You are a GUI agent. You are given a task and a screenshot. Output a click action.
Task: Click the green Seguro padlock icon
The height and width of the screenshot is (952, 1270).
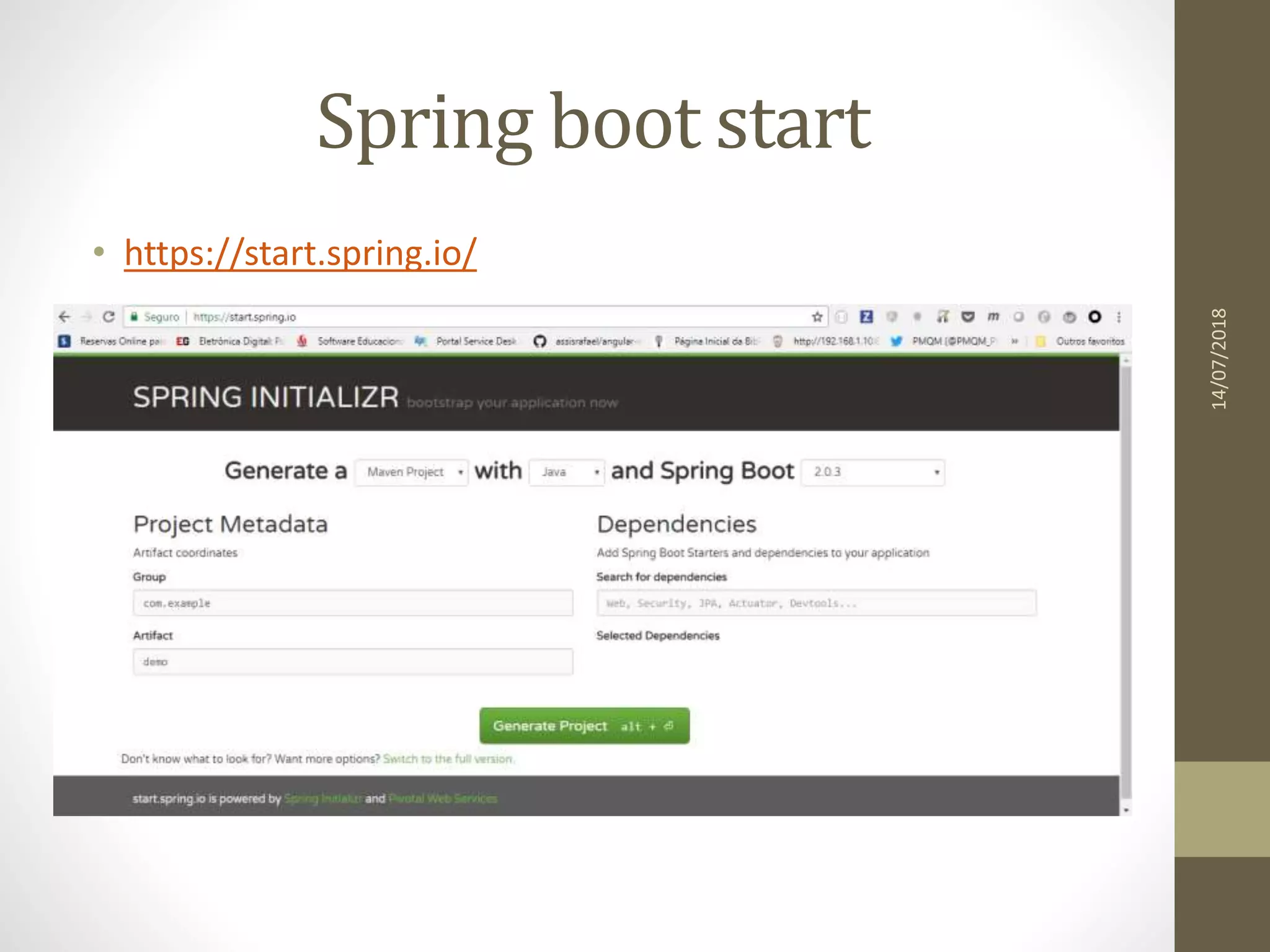133,317
